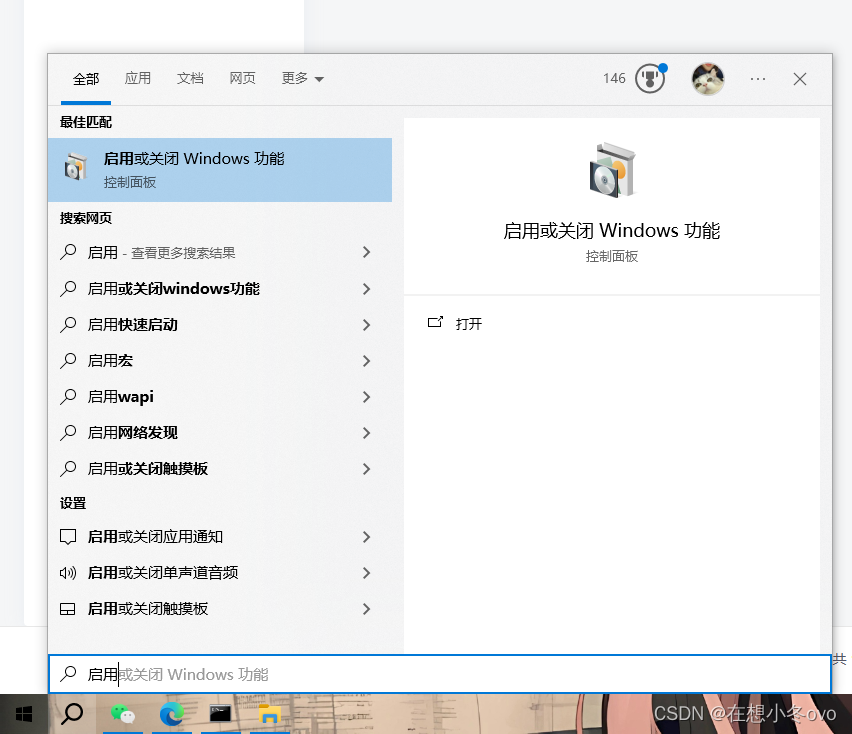
Task: Click search icon beside 启用快速启动
Action: point(68,324)
